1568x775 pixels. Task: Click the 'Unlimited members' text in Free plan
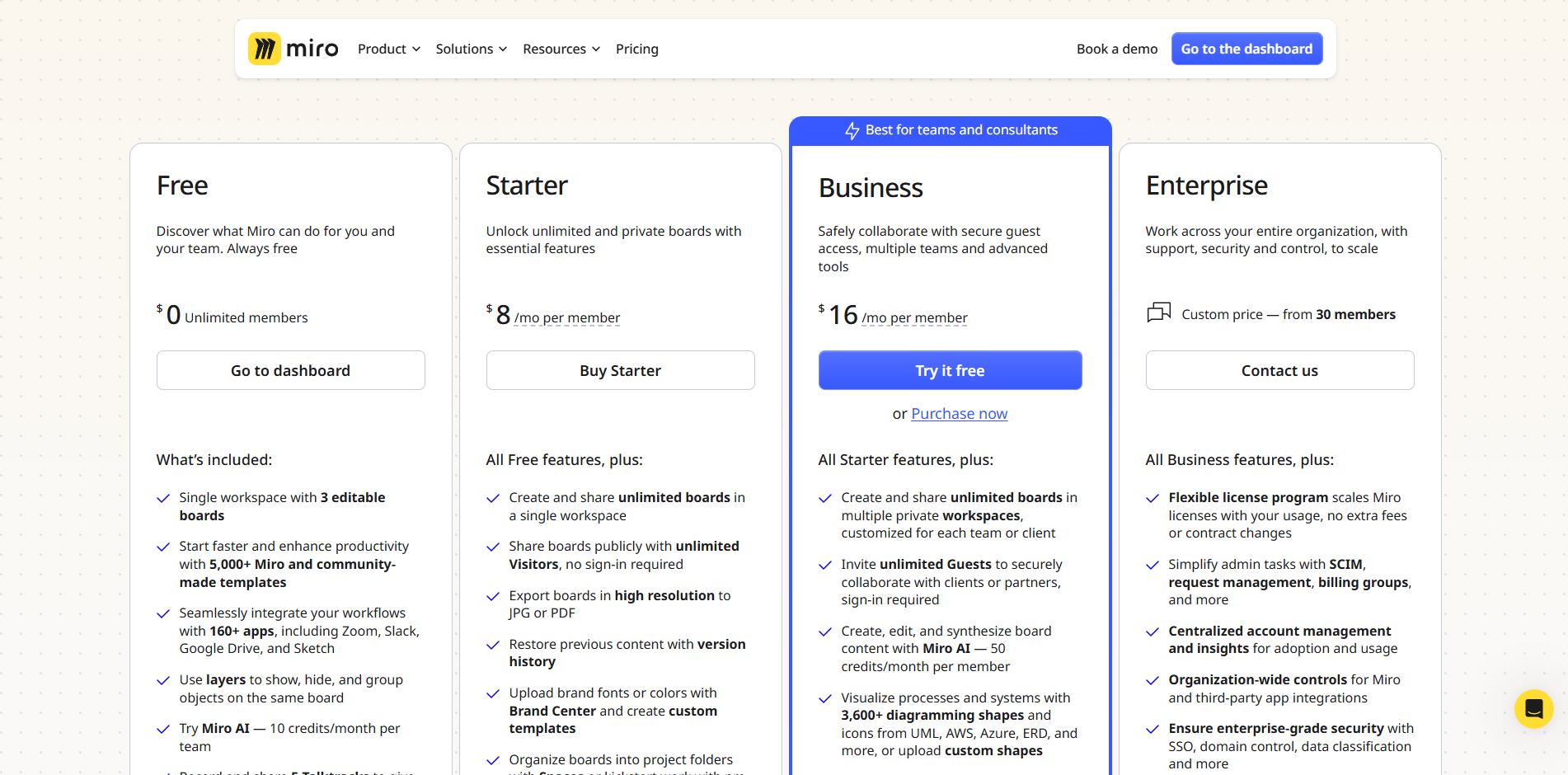[x=246, y=317]
